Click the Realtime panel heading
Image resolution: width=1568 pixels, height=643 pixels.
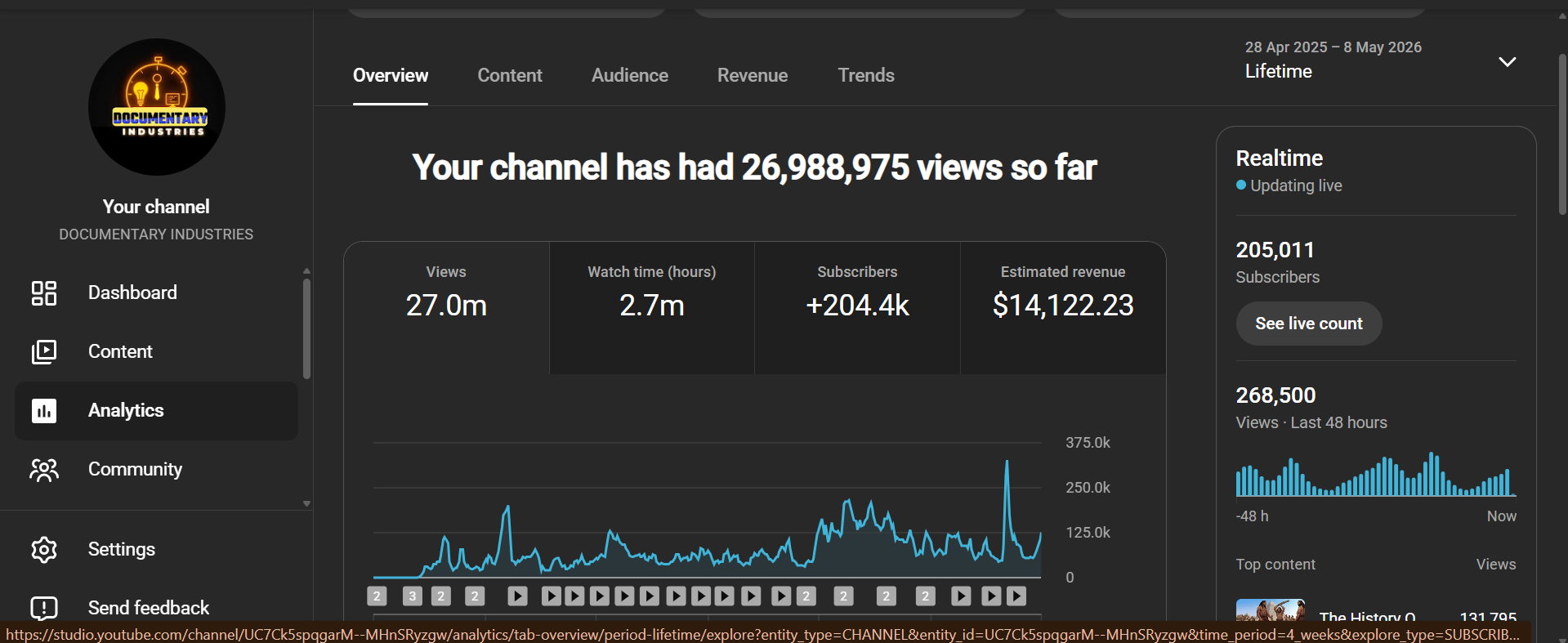coord(1279,158)
